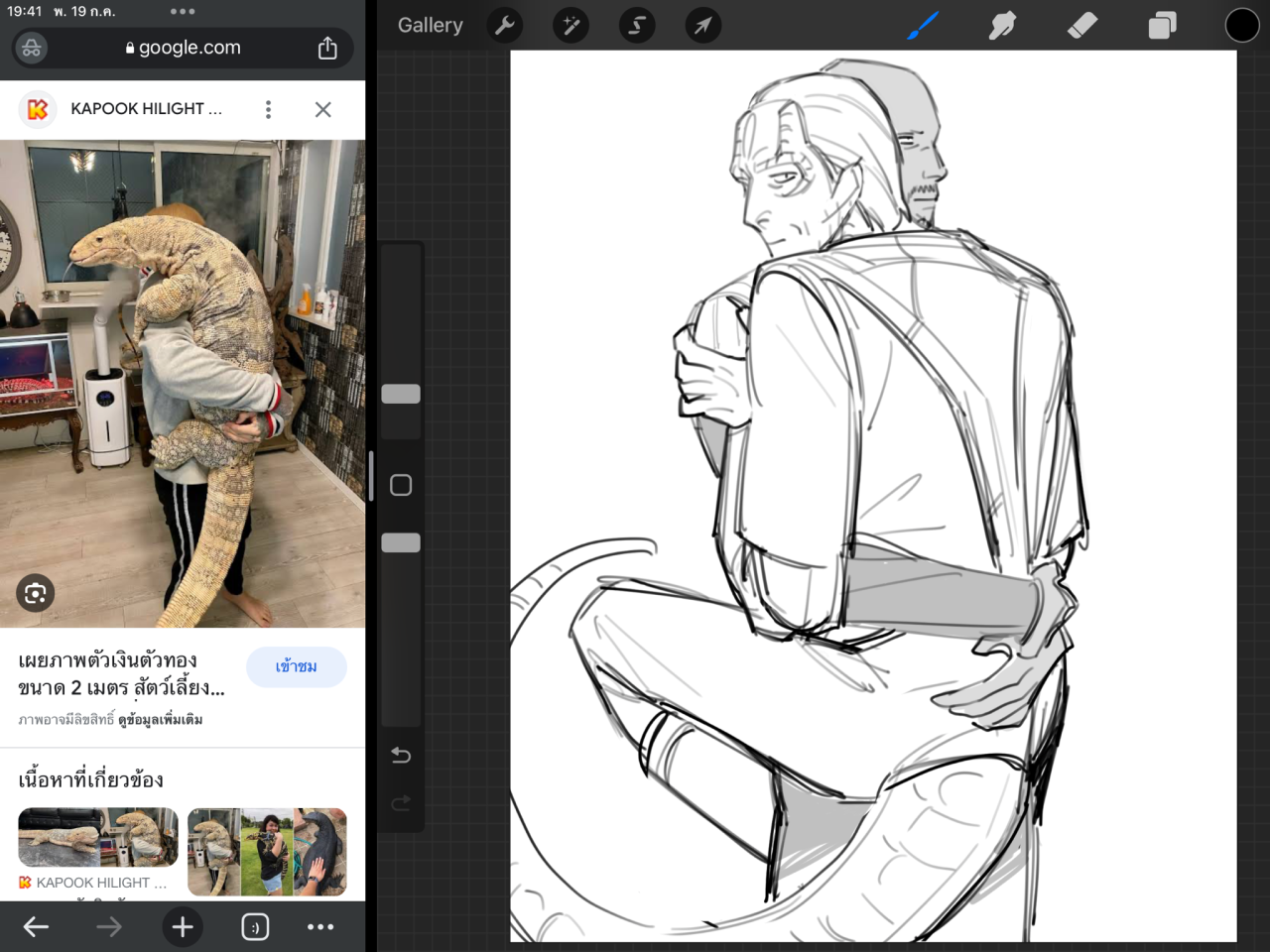Adjust brush size slider handle
Screen dimensions: 1270x952
401,394
